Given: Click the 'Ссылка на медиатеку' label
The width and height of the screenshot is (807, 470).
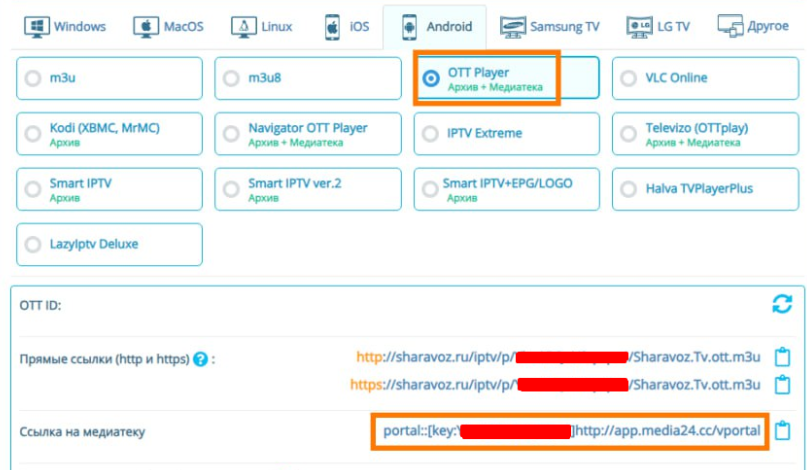Looking at the screenshot, I should pos(82,431).
